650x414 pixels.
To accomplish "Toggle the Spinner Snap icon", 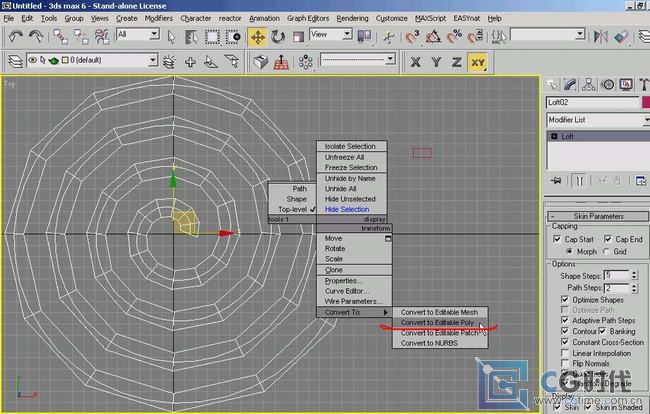I will [475, 37].
